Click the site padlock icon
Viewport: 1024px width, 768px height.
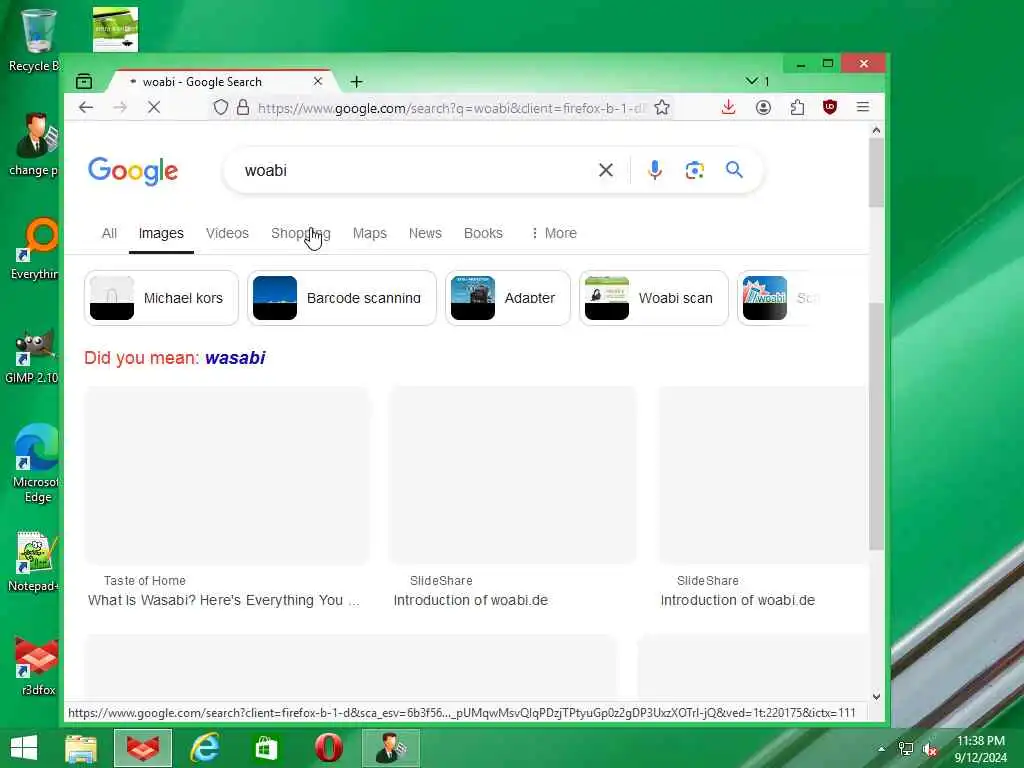(243, 107)
